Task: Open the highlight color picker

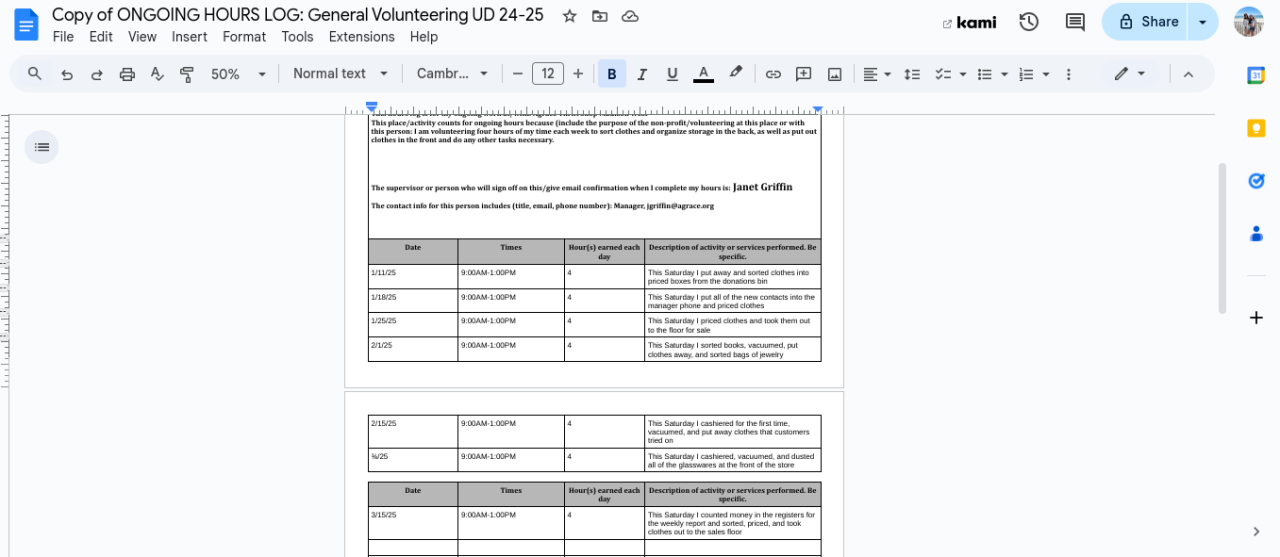Action: pos(736,74)
